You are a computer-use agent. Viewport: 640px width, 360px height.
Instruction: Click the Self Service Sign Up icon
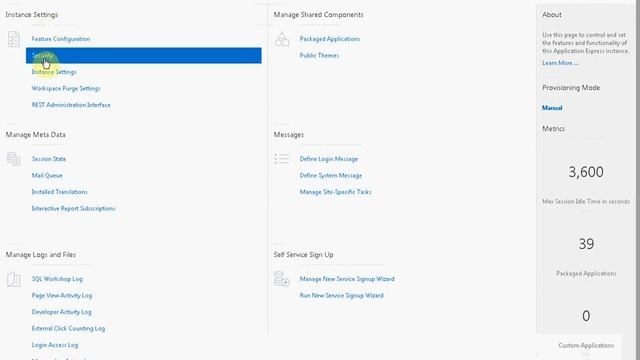[x=282, y=279]
